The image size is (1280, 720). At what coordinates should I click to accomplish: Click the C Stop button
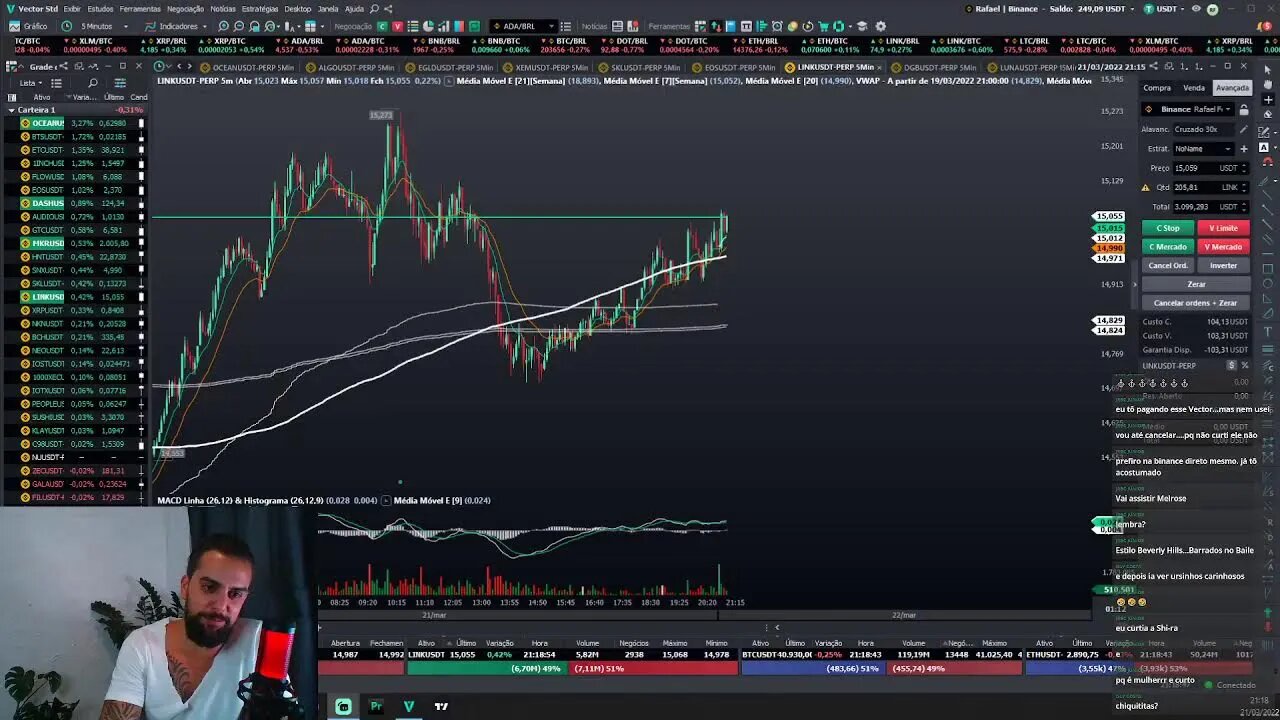[x=1167, y=228]
